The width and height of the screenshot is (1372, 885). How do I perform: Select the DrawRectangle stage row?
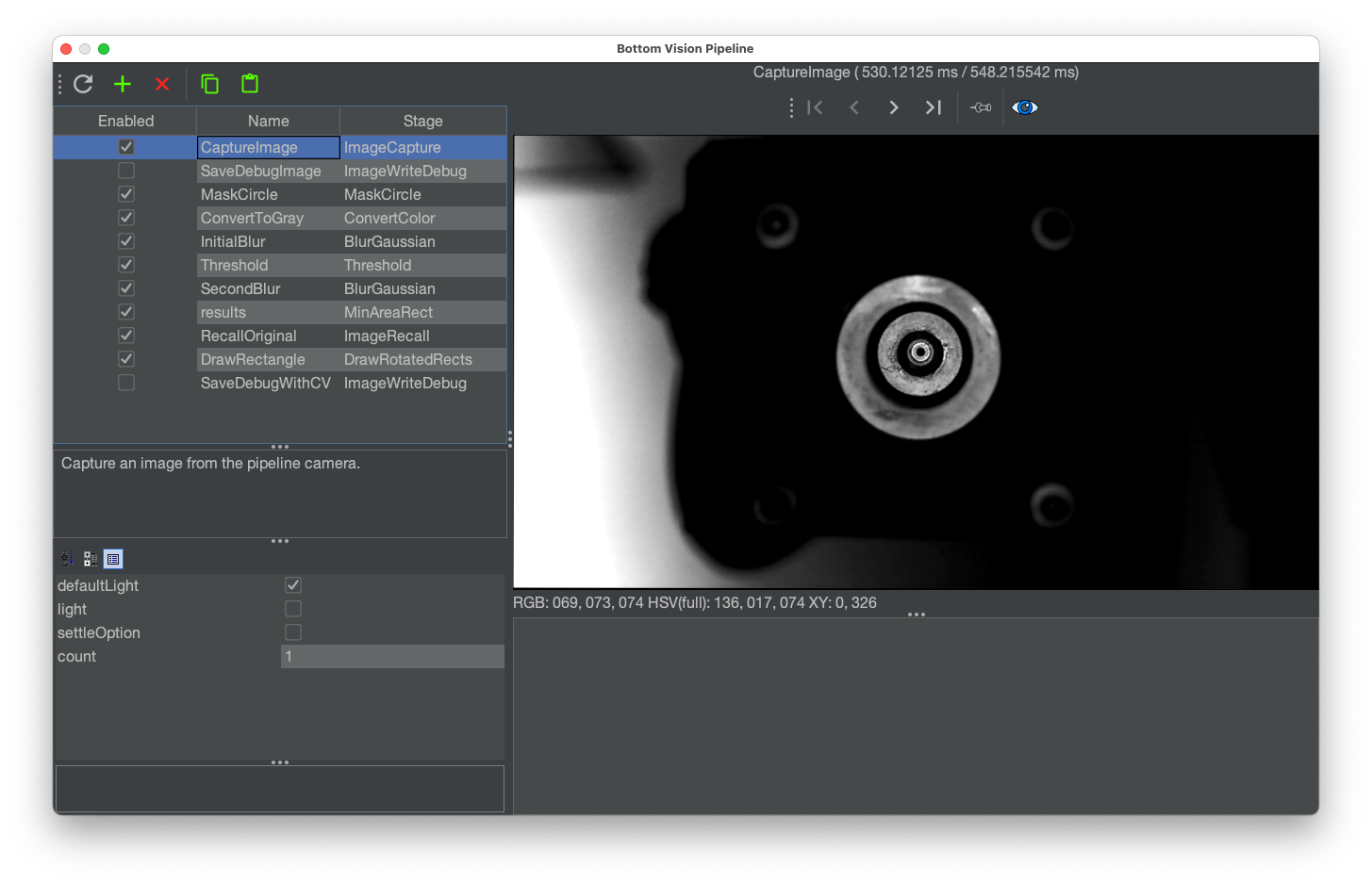[268, 359]
